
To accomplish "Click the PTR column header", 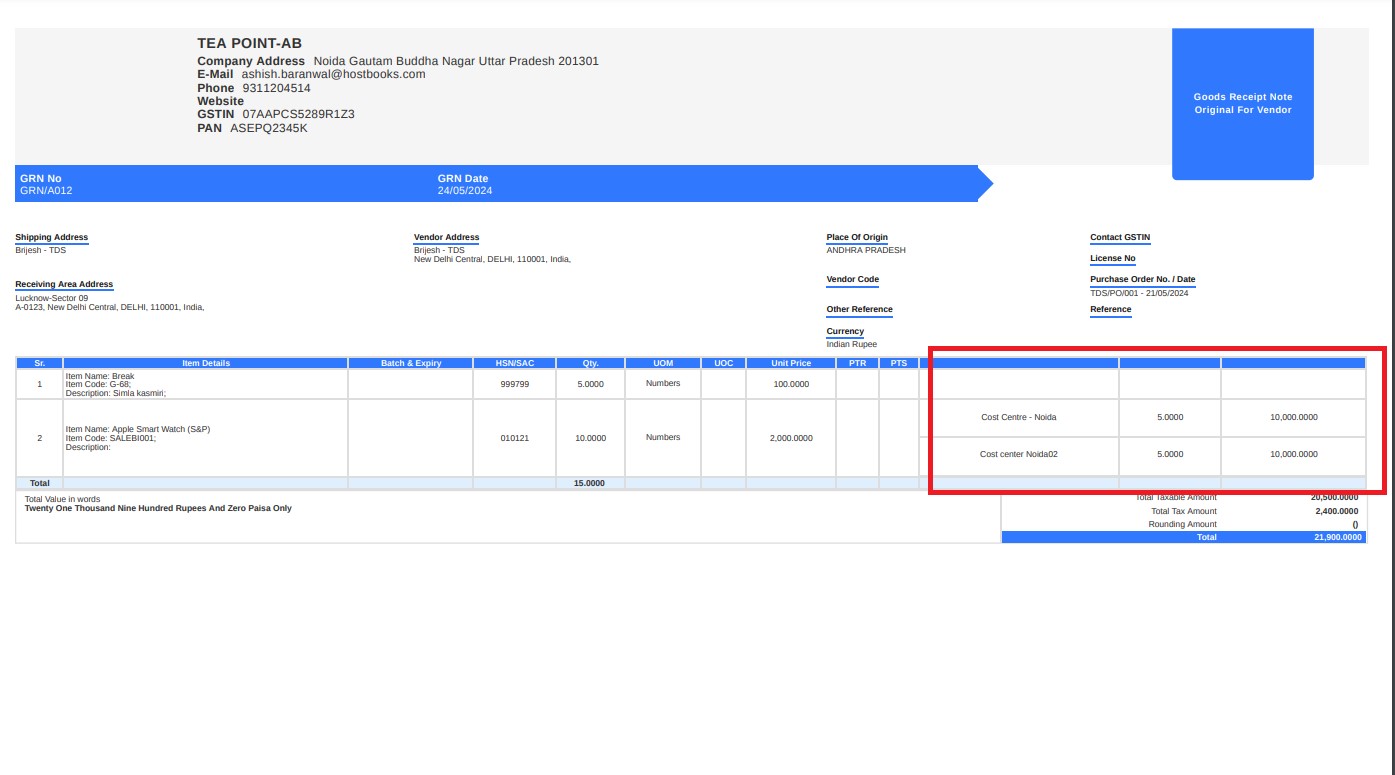I will click(x=857, y=363).
